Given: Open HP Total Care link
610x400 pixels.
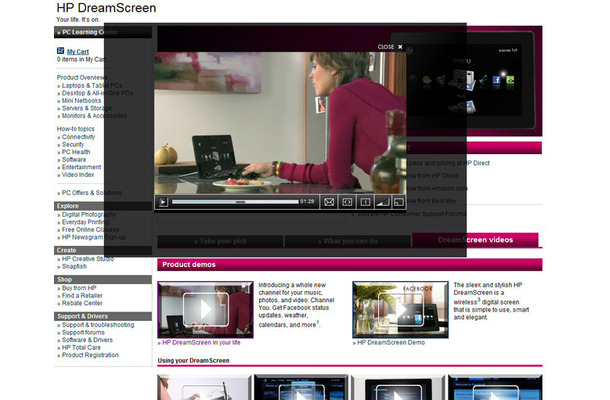Looking at the screenshot, I should click(81, 347).
